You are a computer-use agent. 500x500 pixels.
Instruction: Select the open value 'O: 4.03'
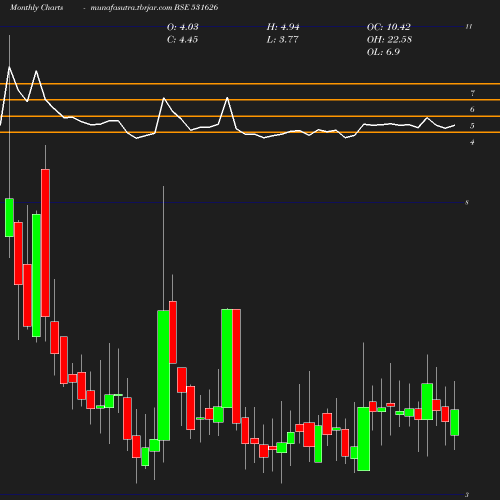[x=183, y=27]
